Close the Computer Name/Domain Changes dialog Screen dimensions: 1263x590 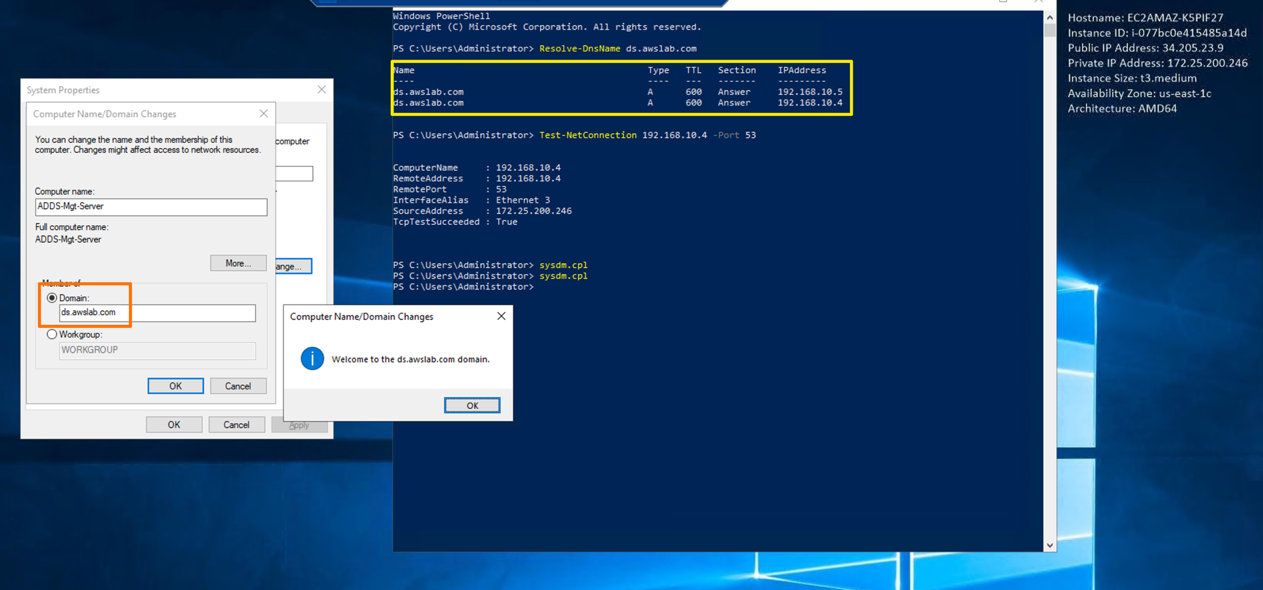(x=263, y=113)
